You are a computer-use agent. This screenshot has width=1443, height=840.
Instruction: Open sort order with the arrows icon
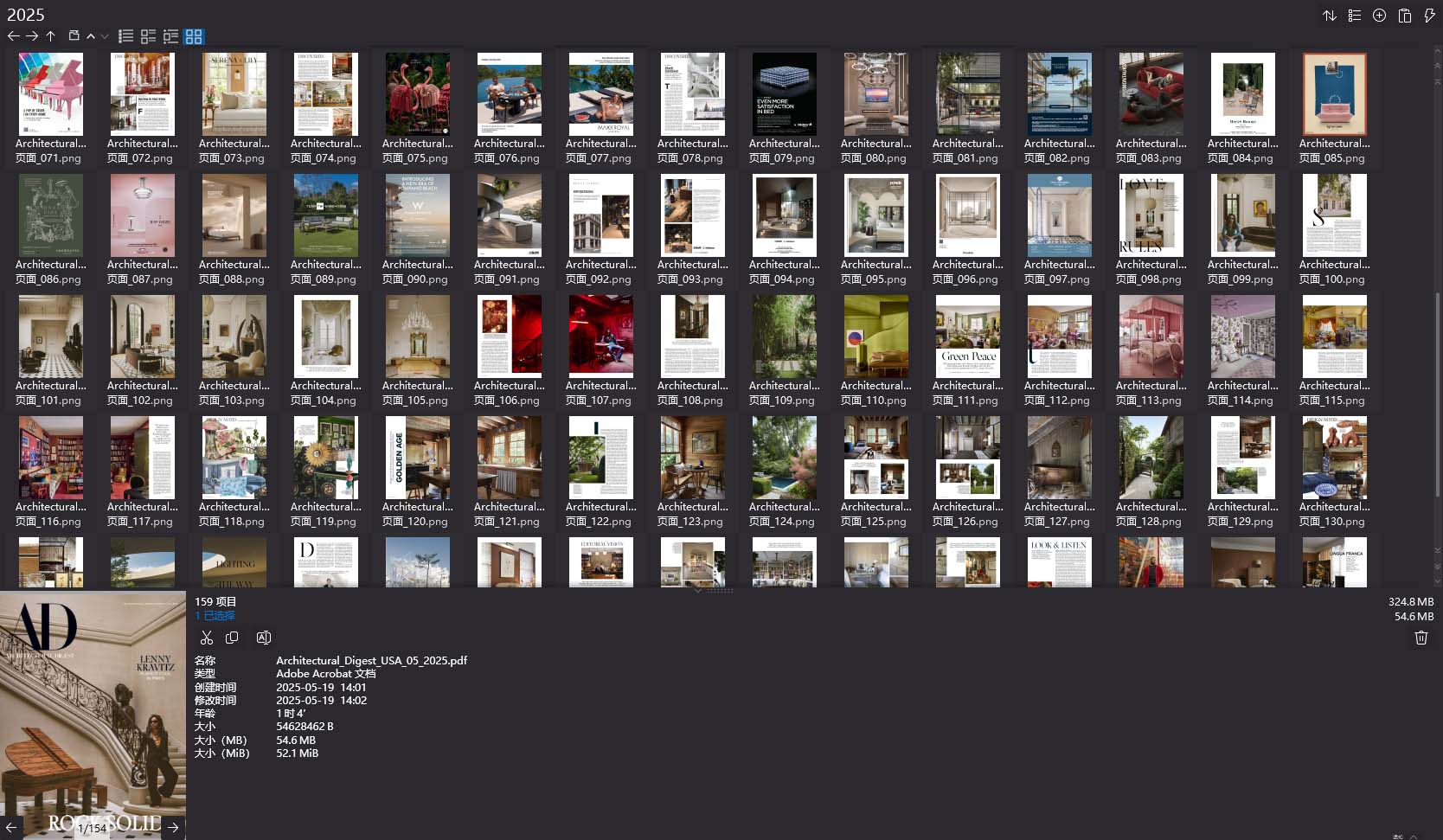[x=1330, y=15]
